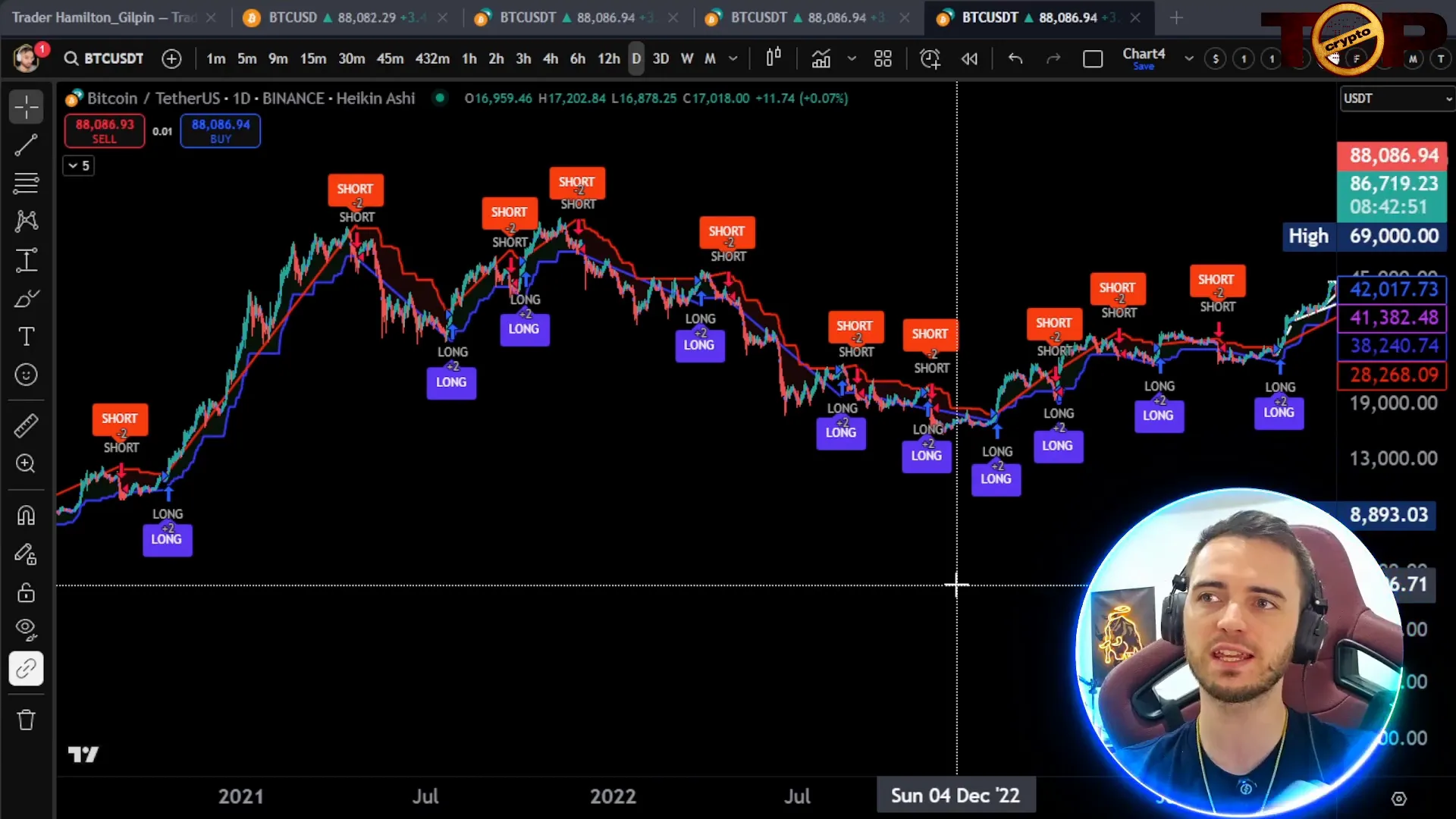The height and width of the screenshot is (819, 1456).
Task: Click the Chart4 layout save name
Action: click(x=1144, y=58)
